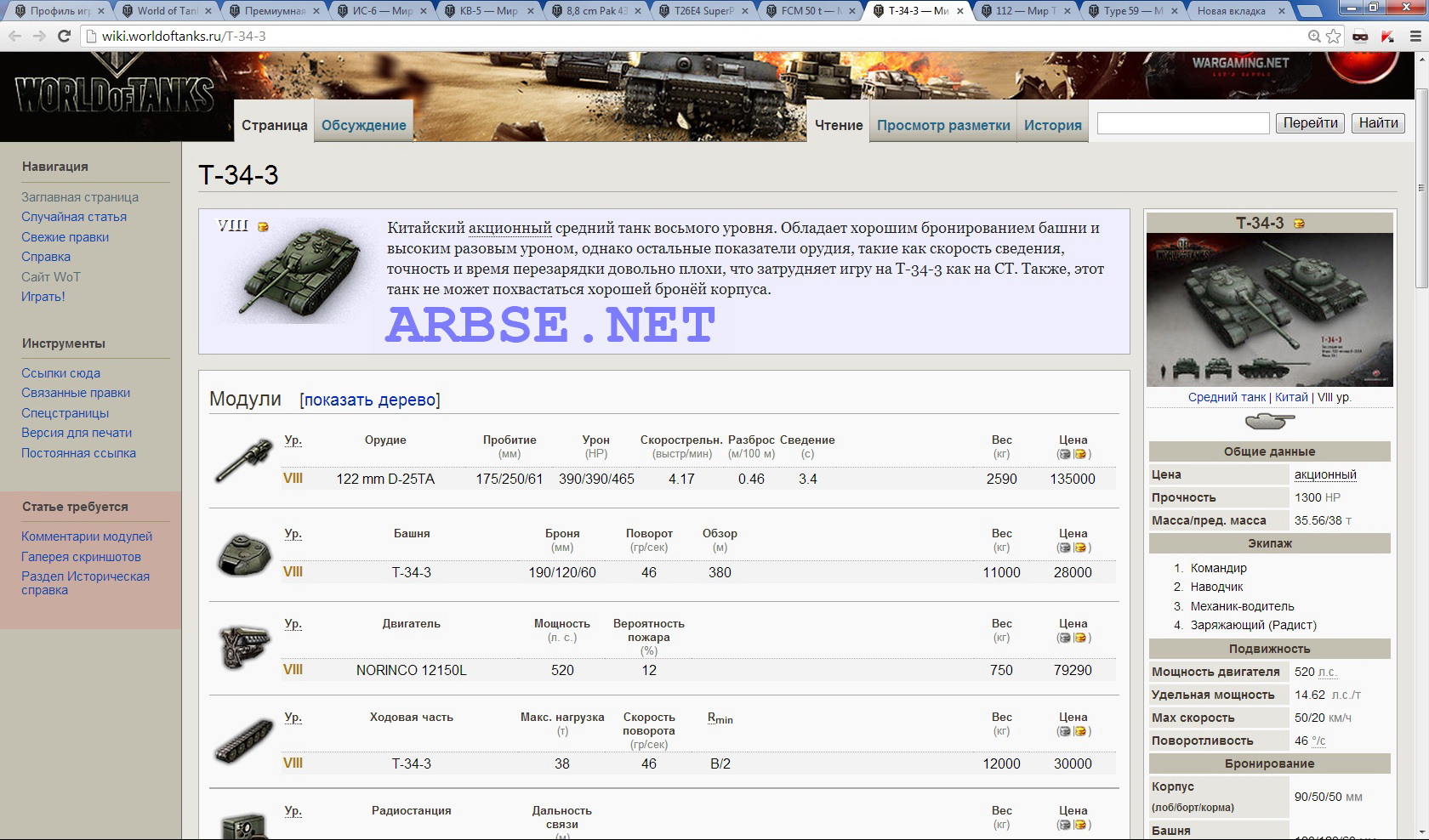Open 'Галерея скриншотов' link
This screenshot has width=1429, height=840.
tap(81, 557)
